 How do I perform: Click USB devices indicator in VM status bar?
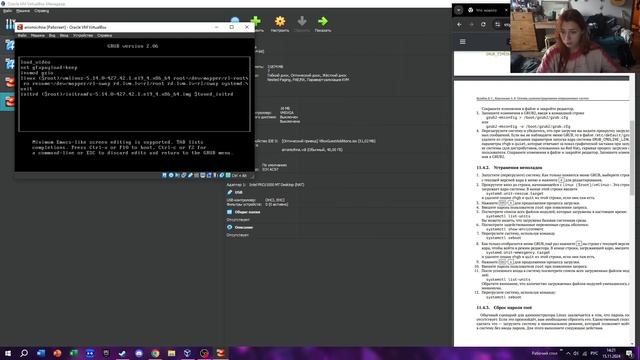190,175
